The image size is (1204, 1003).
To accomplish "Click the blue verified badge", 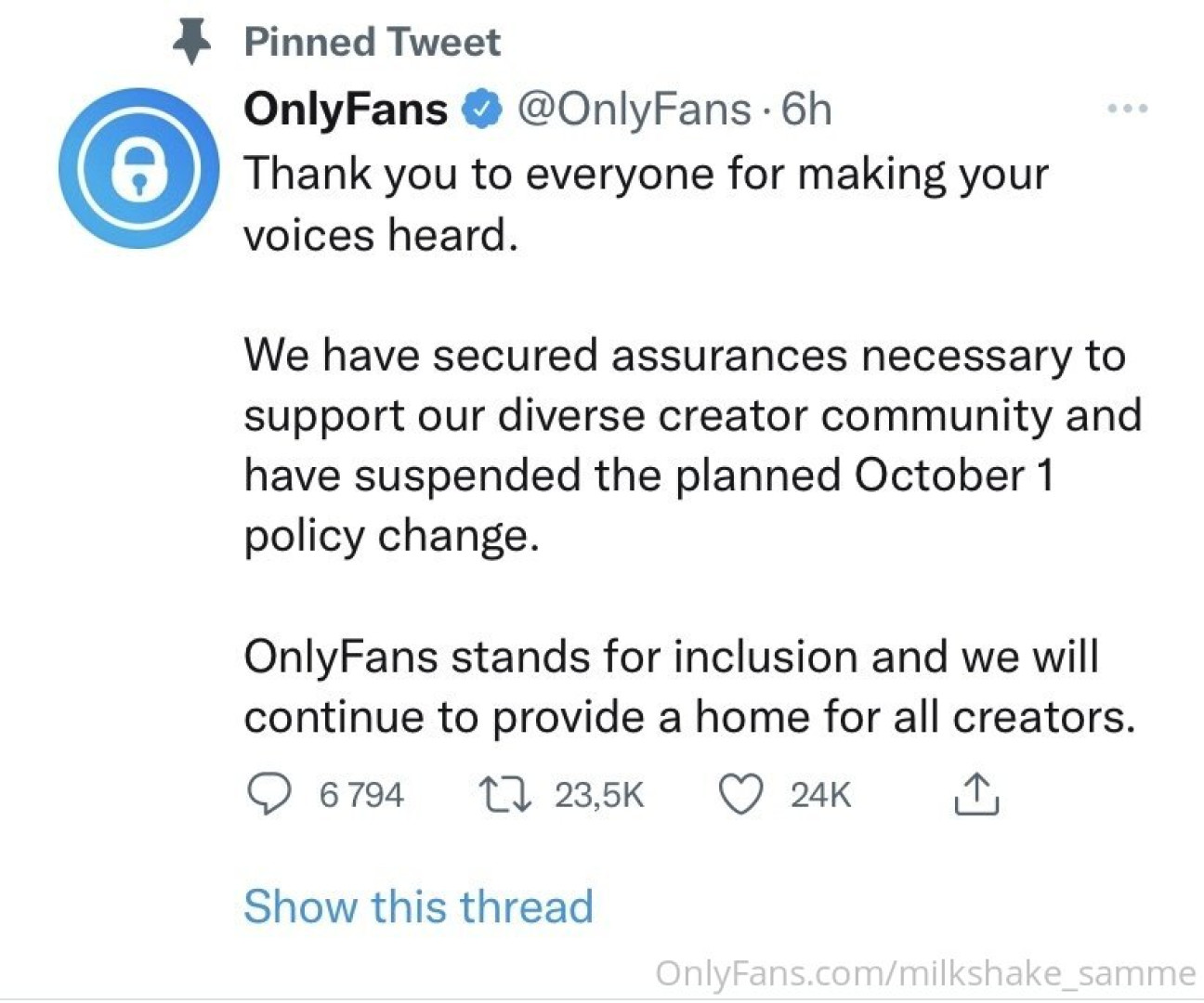I will (482, 110).
